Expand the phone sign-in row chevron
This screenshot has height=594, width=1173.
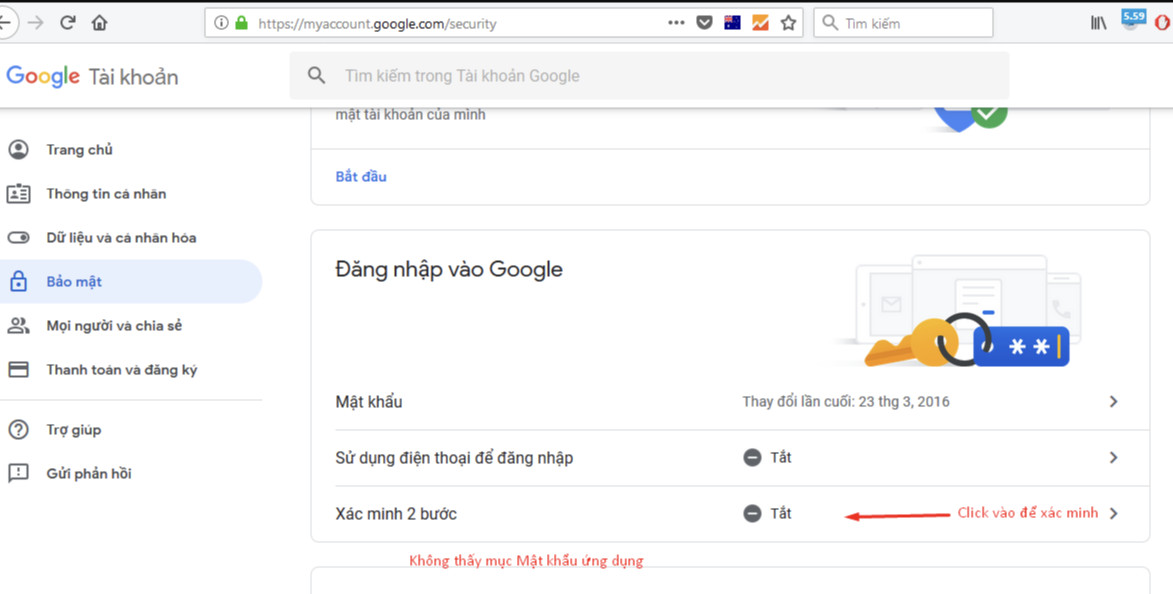1113,457
